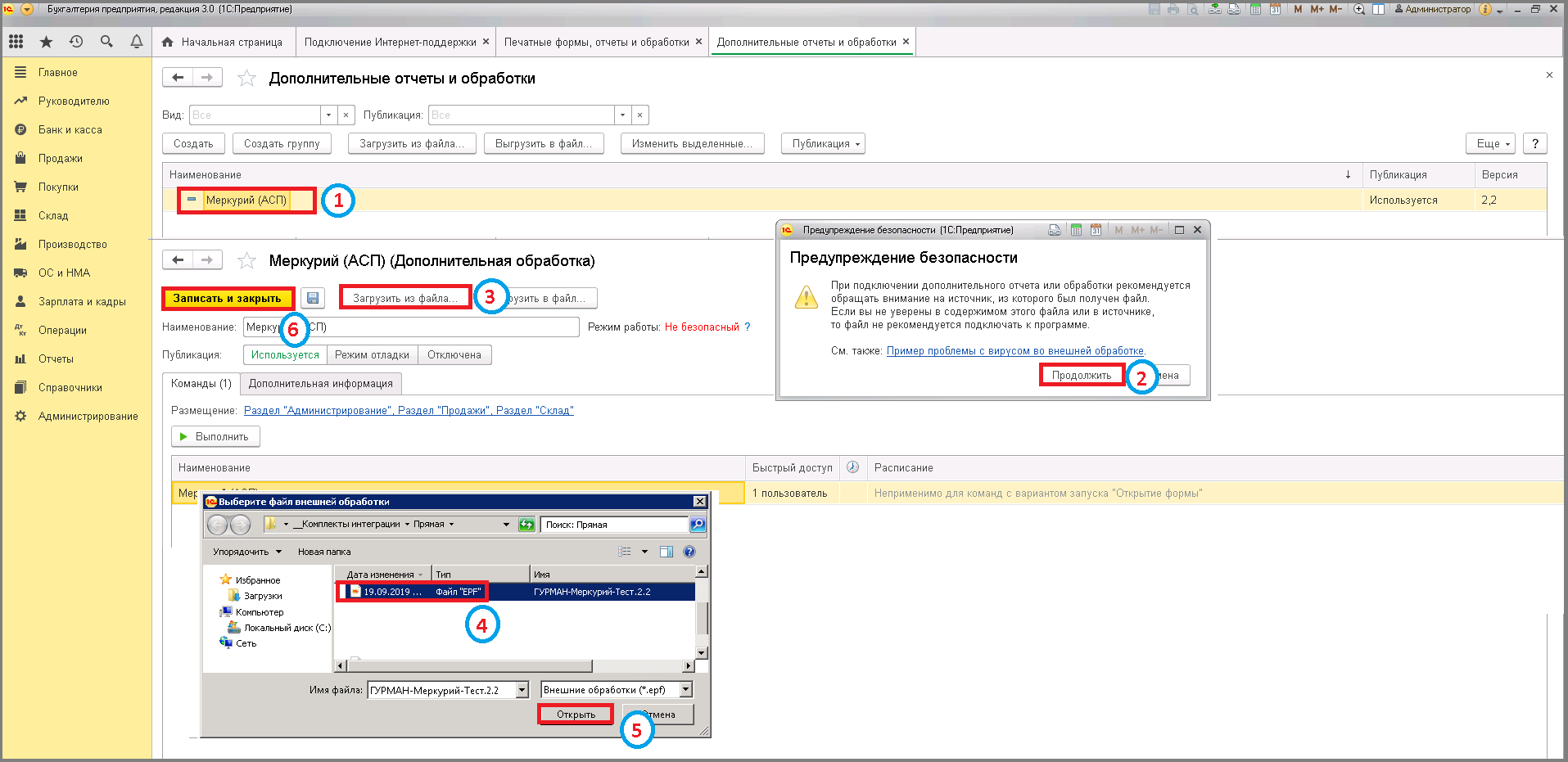This screenshot has width=1568, height=762.
Task: Click the clock column icon in commands table
Action: tap(852, 467)
